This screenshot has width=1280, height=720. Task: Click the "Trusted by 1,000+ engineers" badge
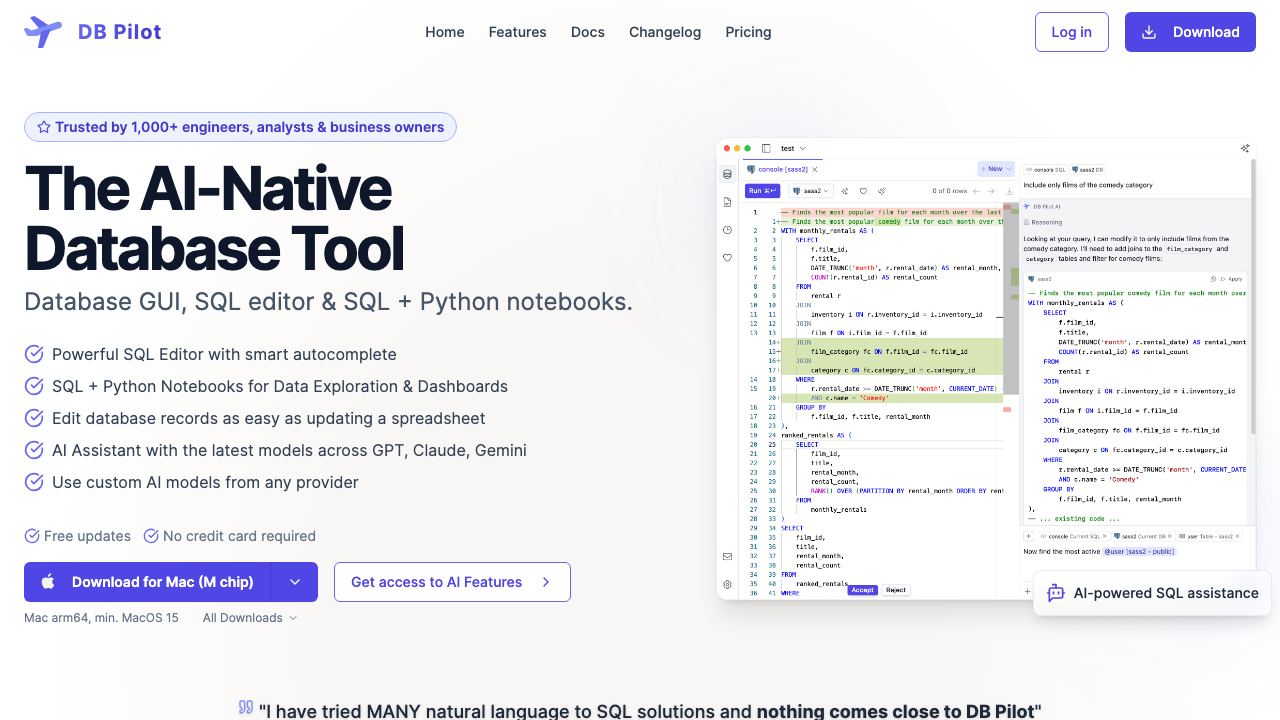click(240, 127)
